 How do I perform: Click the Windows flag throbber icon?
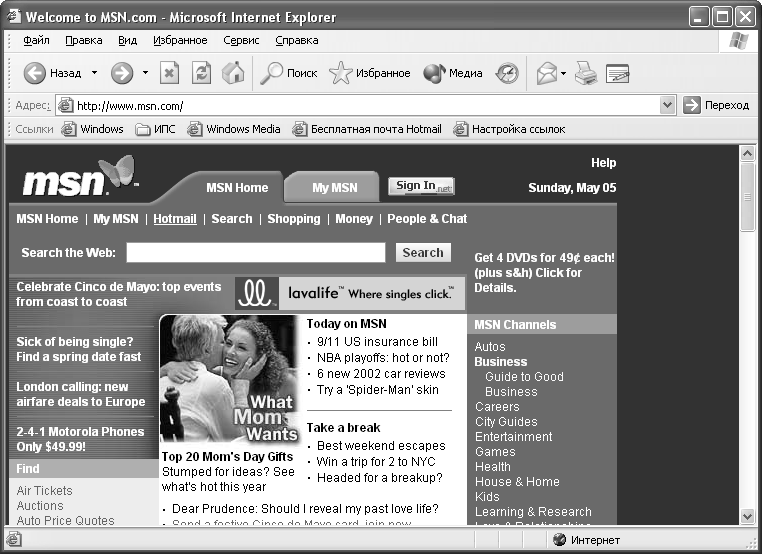click(739, 41)
